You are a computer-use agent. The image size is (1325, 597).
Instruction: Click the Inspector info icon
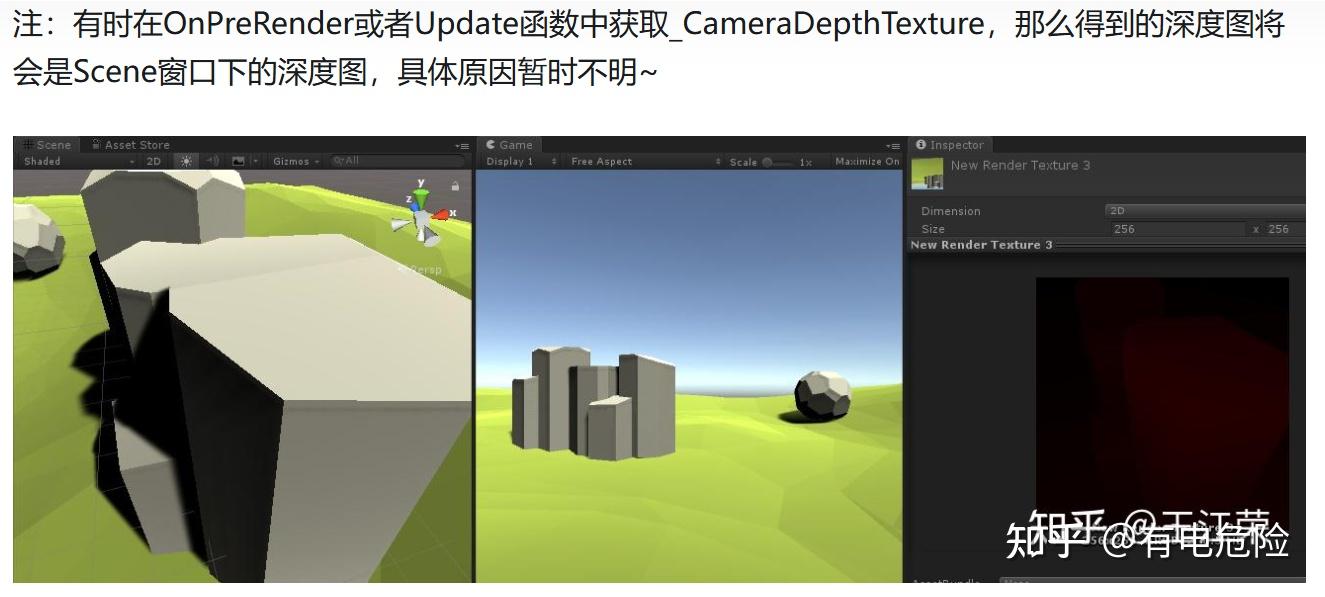pyautogui.click(x=921, y=145)
